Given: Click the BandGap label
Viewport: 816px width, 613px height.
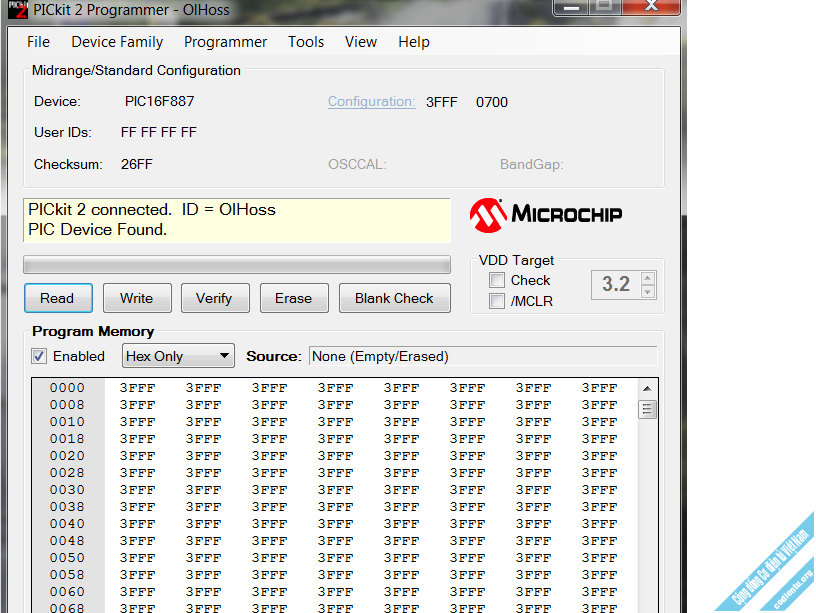Looking at the screenshot, I should tap(531, 164).
